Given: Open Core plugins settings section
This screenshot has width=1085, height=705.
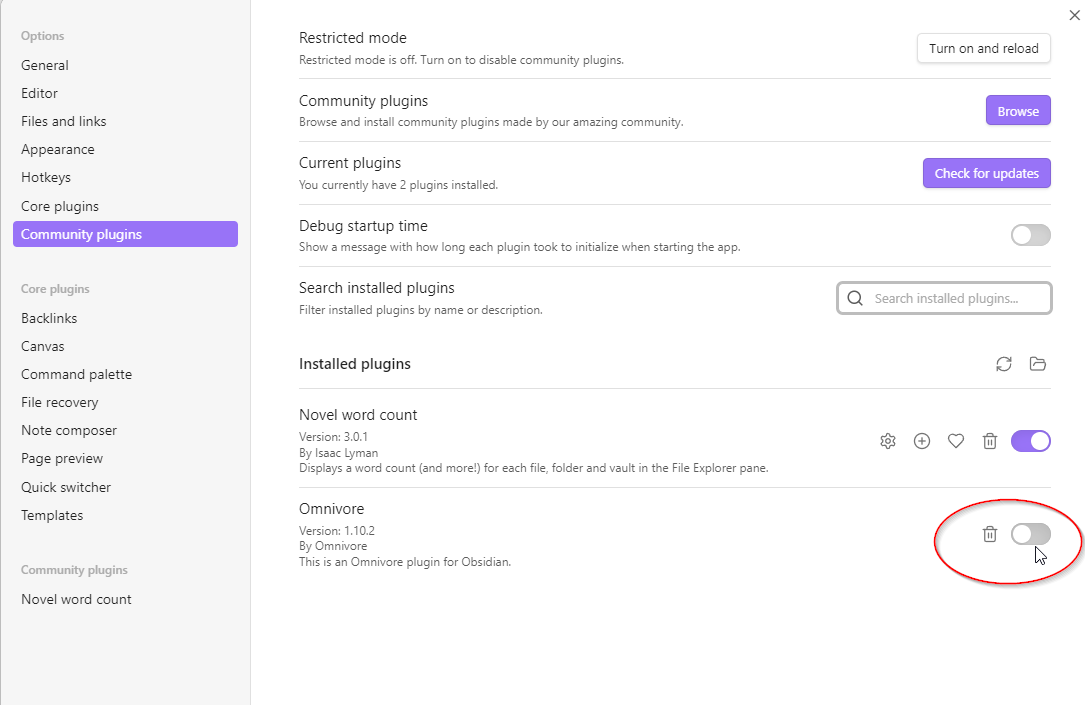Looking at the screenshot, I should pos(60,206).
